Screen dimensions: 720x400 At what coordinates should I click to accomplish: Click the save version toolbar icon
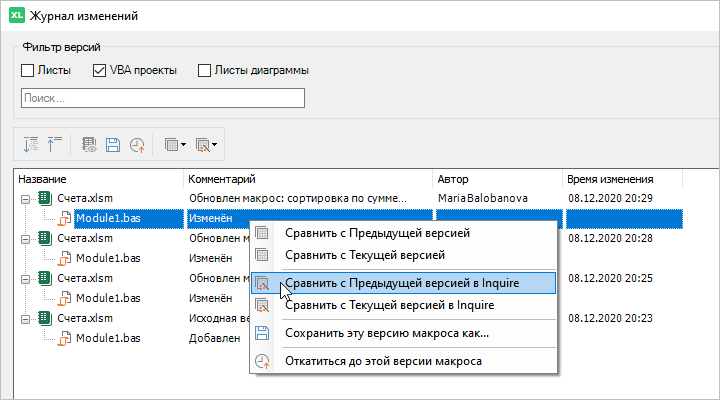point(113,145)
